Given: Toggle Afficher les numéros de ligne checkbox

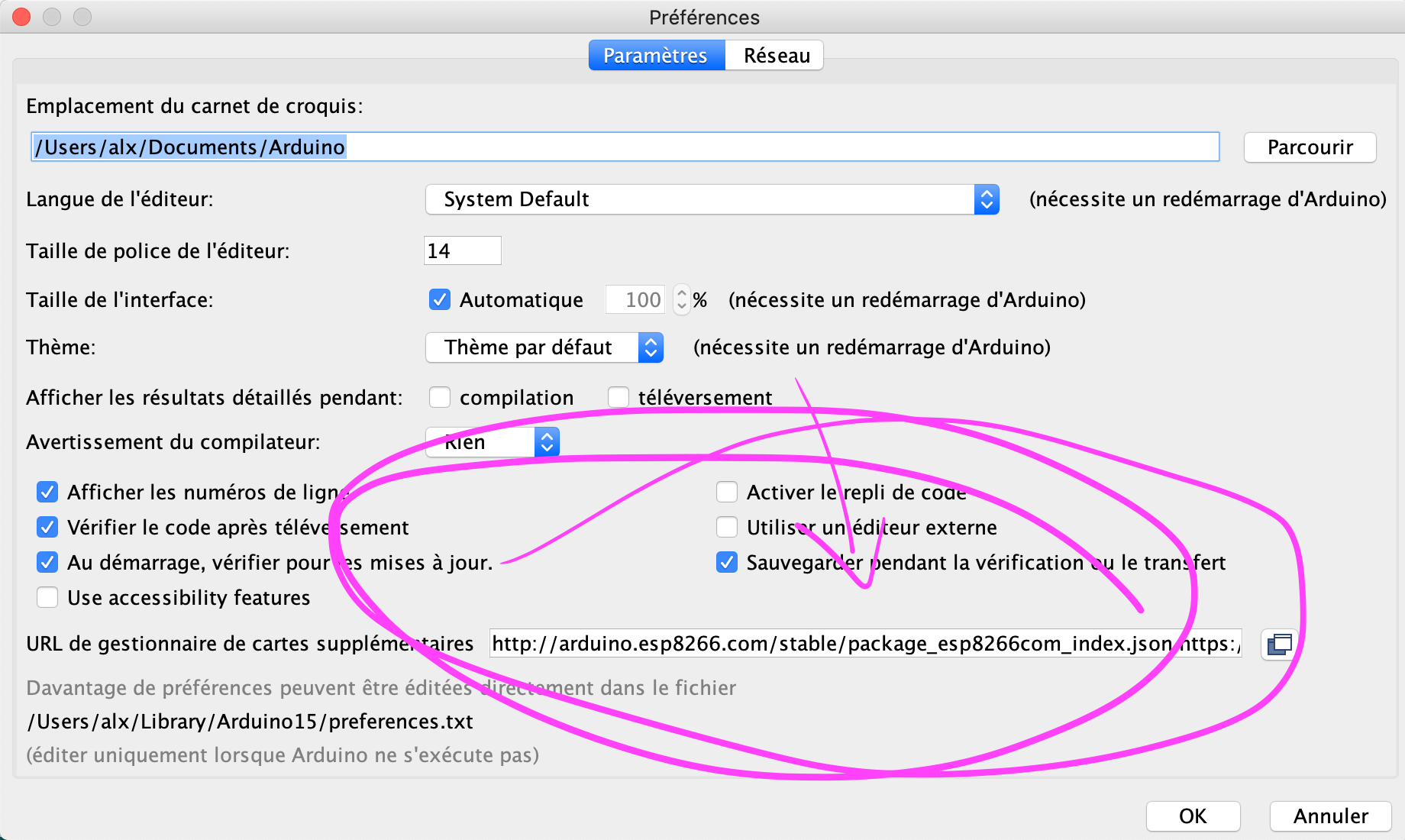Looking at the screenshot, I should 47,492.
